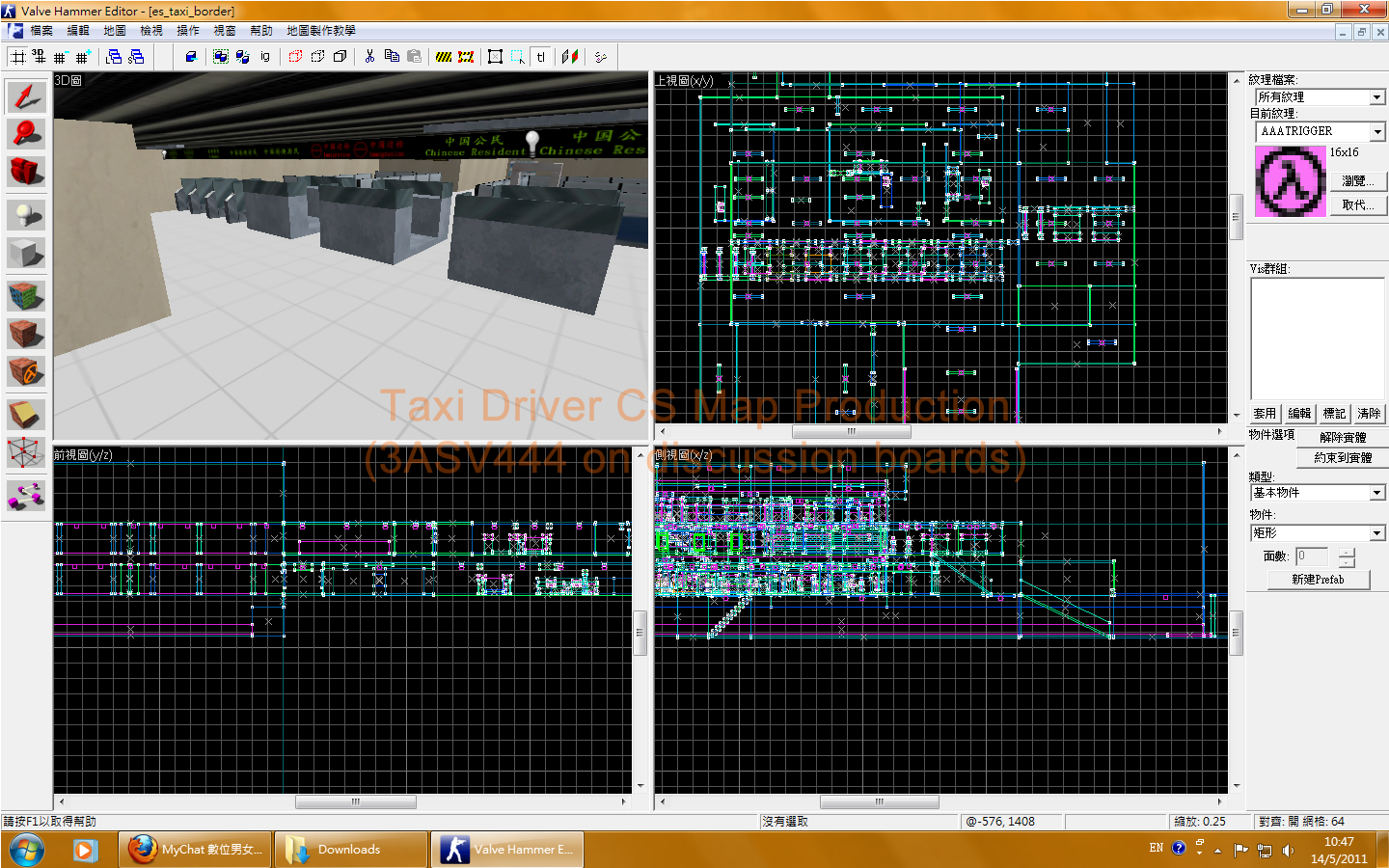Toggle Auto-selection dashed cyan box icon
The image size is (1389, 868).
pyautogui.click(x=518, y=57)
